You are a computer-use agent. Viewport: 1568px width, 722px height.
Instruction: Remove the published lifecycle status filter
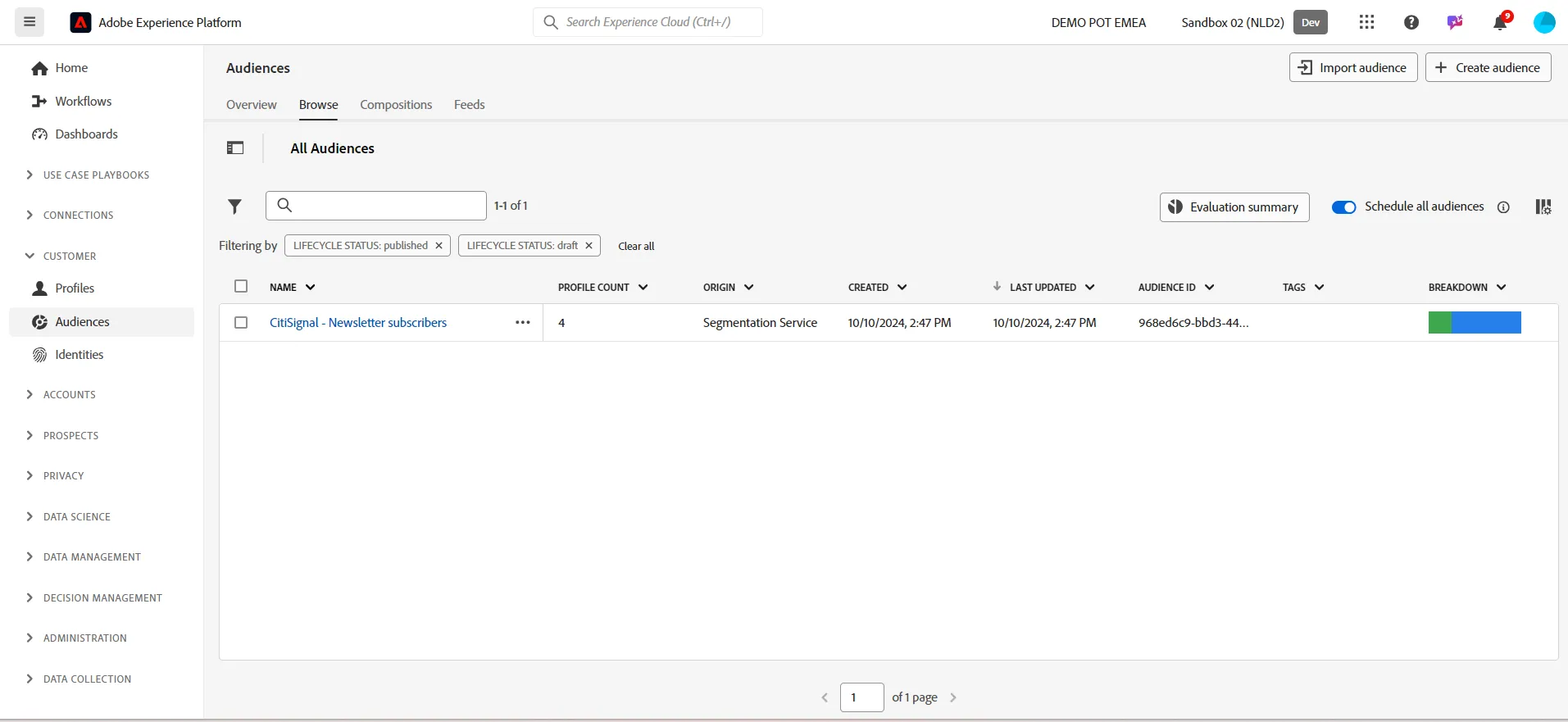439,245
